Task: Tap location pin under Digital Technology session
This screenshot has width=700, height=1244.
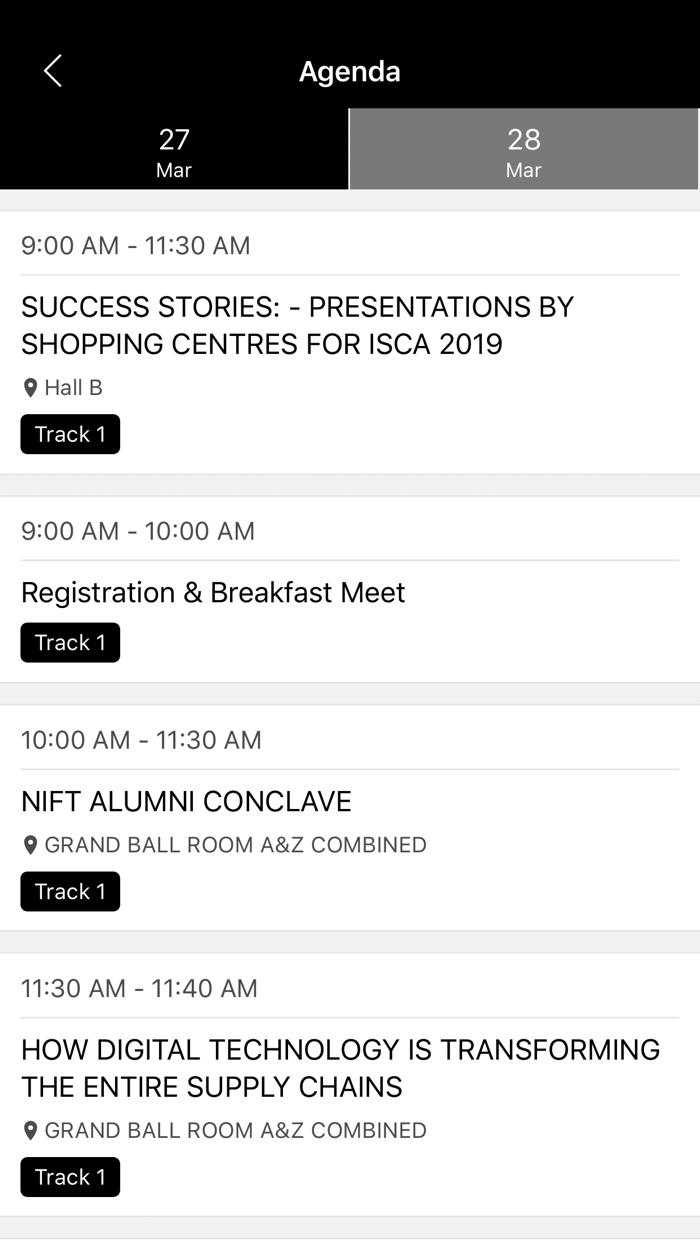Action: [30, 1131]
